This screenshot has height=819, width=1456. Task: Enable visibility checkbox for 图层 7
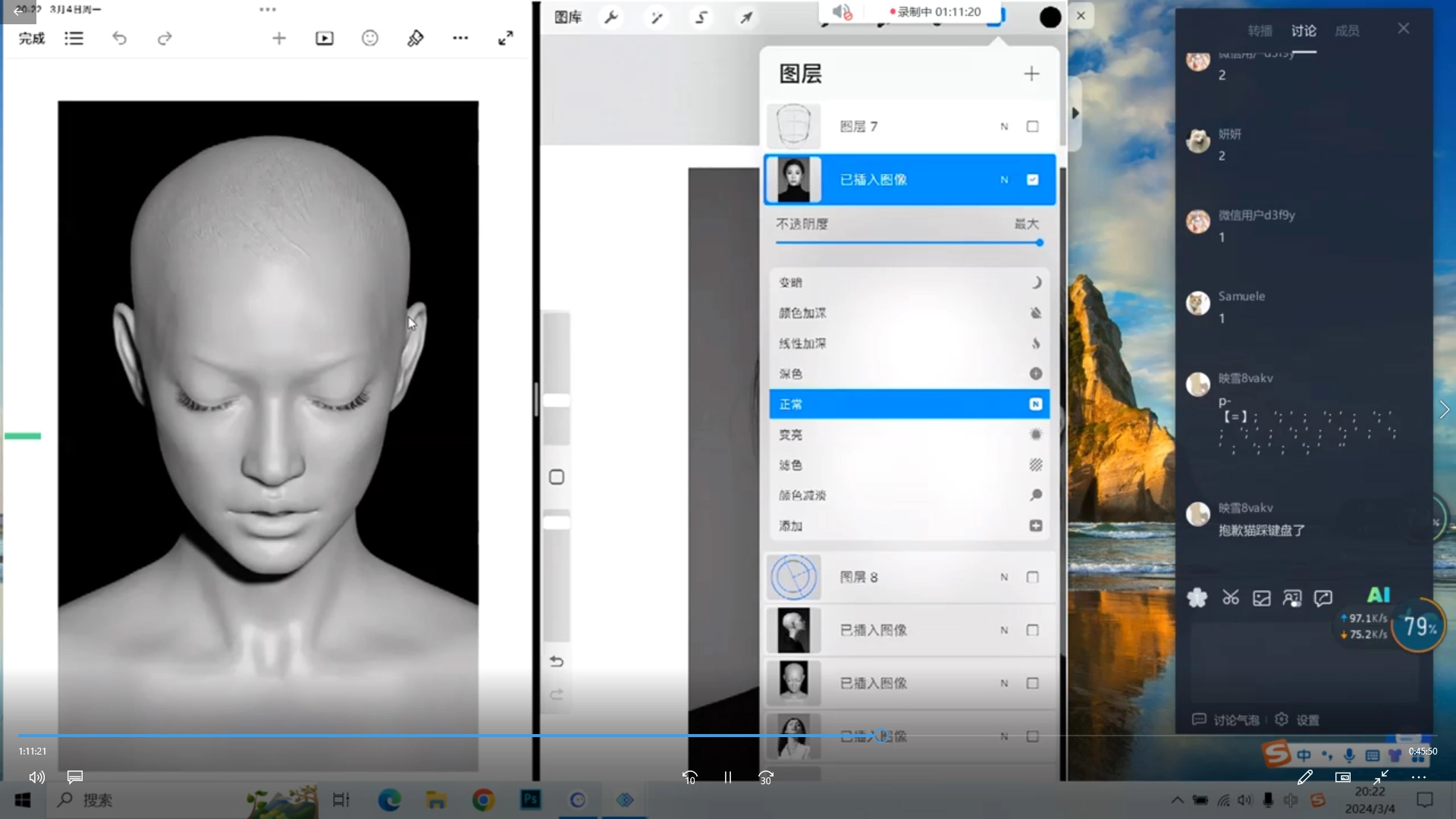coord(1032,127)
